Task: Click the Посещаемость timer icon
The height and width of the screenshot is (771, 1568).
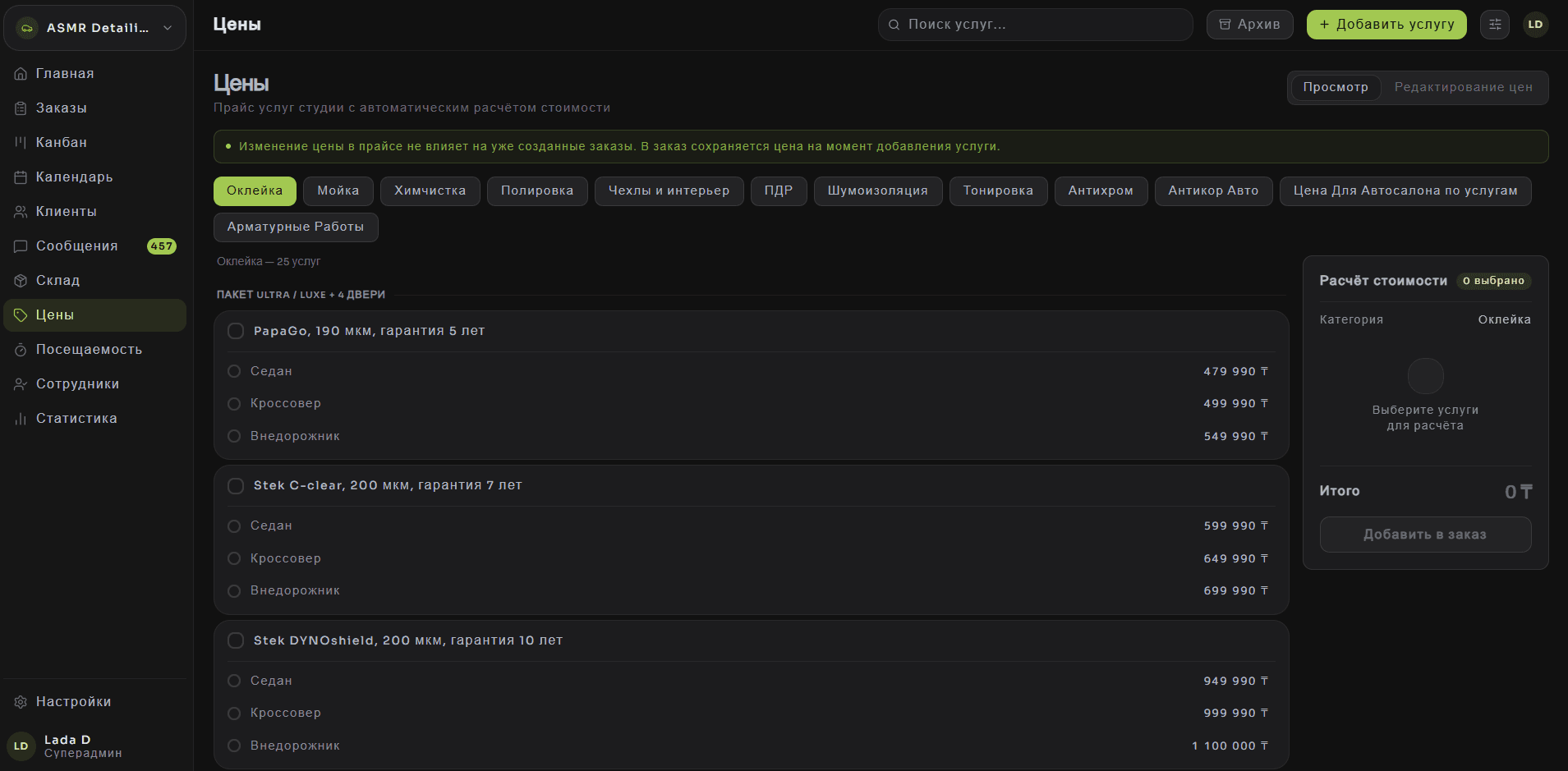Action: click(x=21, y=350)
